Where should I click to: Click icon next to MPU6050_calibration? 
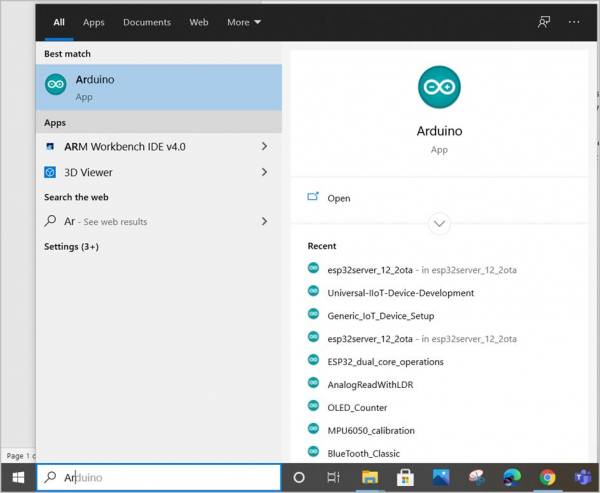313,429
